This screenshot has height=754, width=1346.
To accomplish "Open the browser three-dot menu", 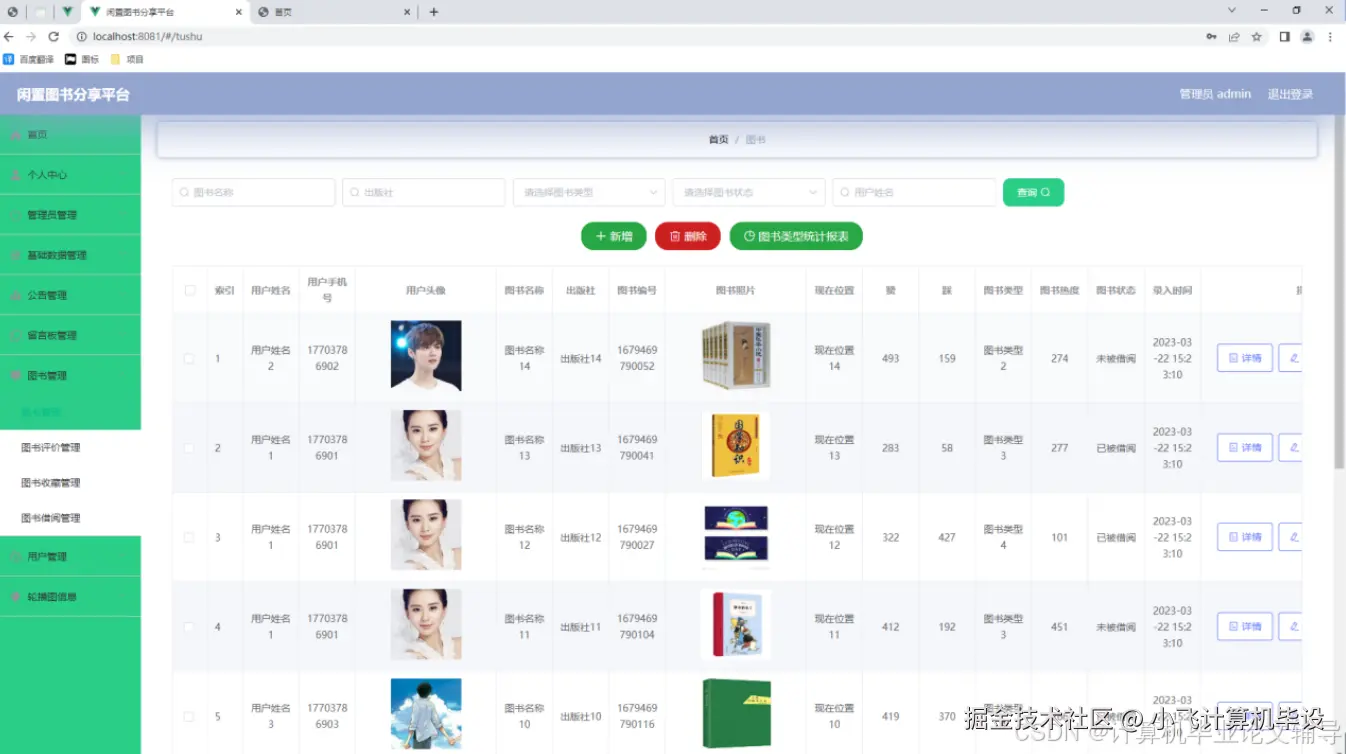I will (x=1330, y=36).
